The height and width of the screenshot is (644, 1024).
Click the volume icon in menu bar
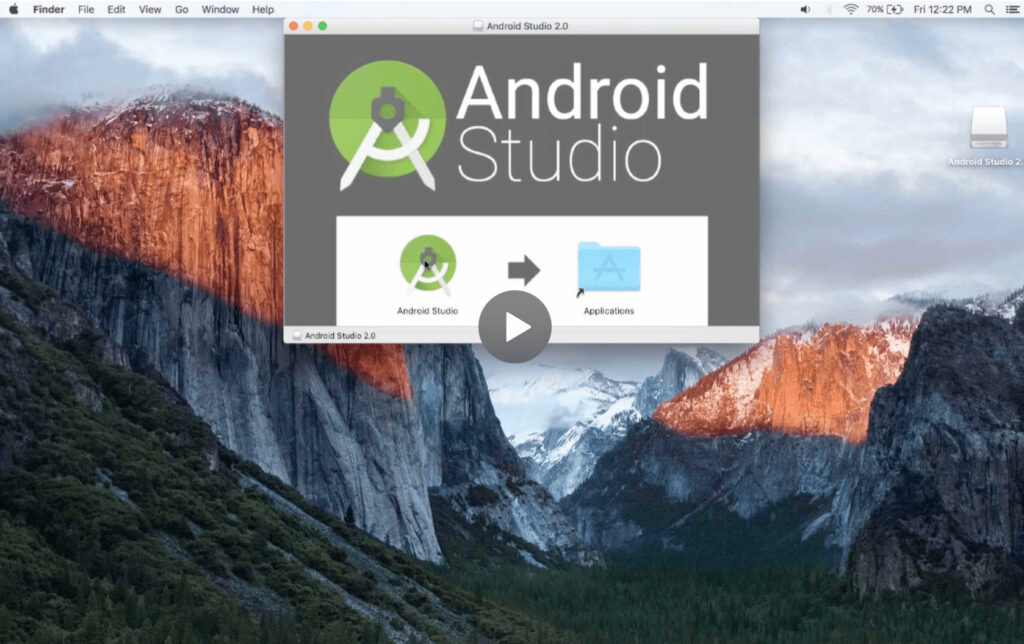pos(805,9)
